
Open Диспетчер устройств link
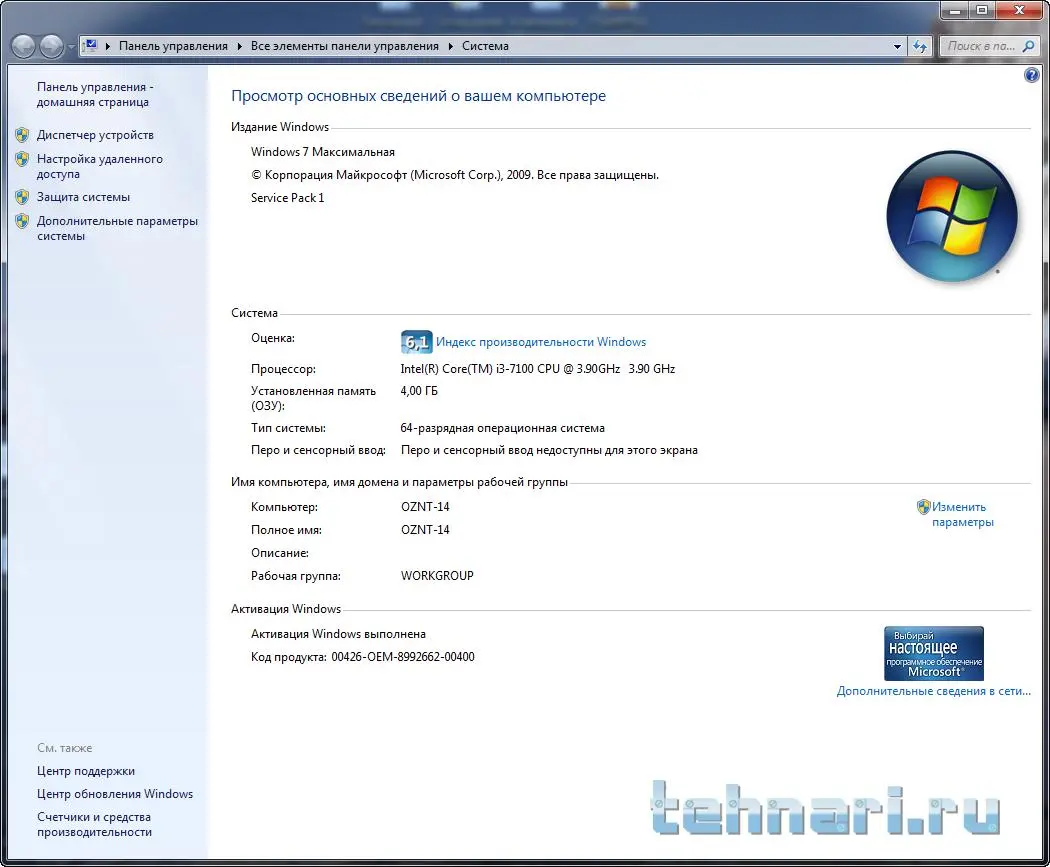tap(95, 135)
